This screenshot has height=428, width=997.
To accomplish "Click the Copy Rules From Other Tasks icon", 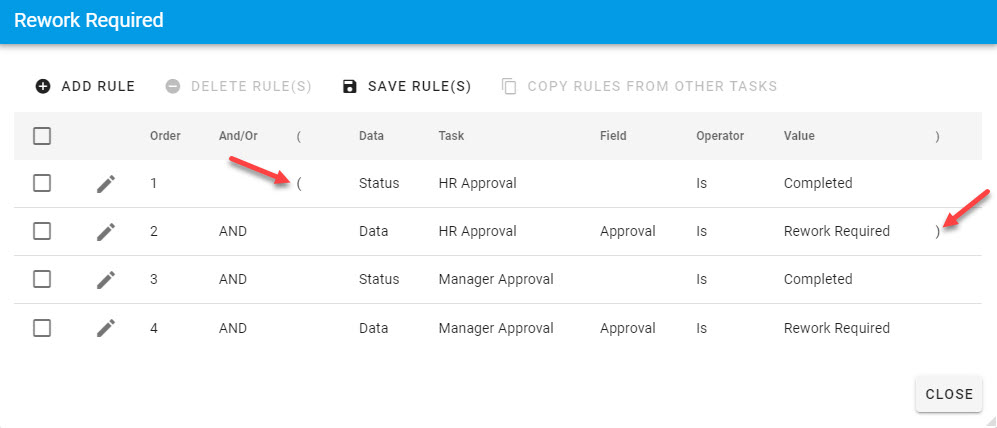I will coord(509,86).
